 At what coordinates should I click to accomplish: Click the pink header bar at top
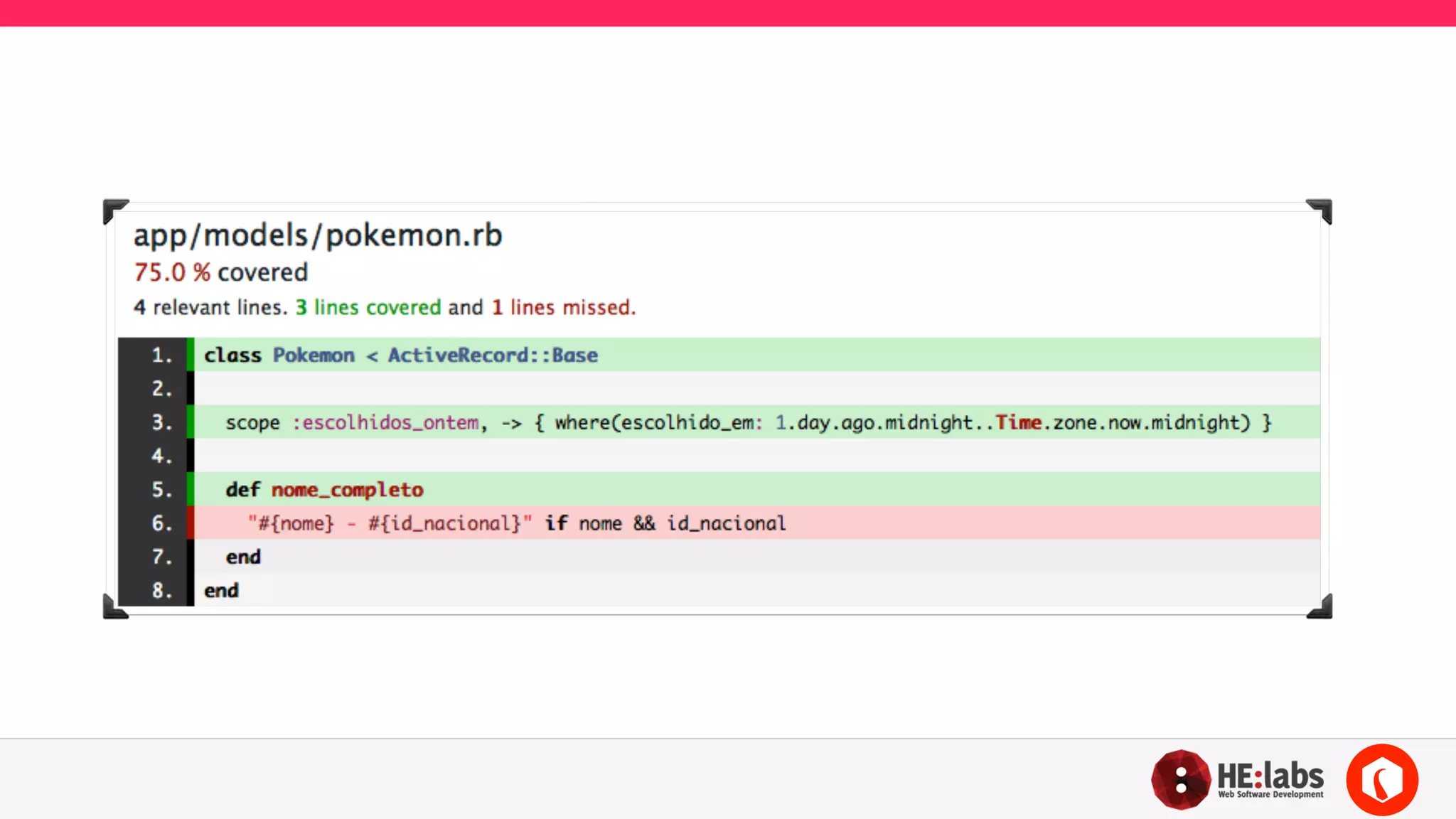(728, 13)
